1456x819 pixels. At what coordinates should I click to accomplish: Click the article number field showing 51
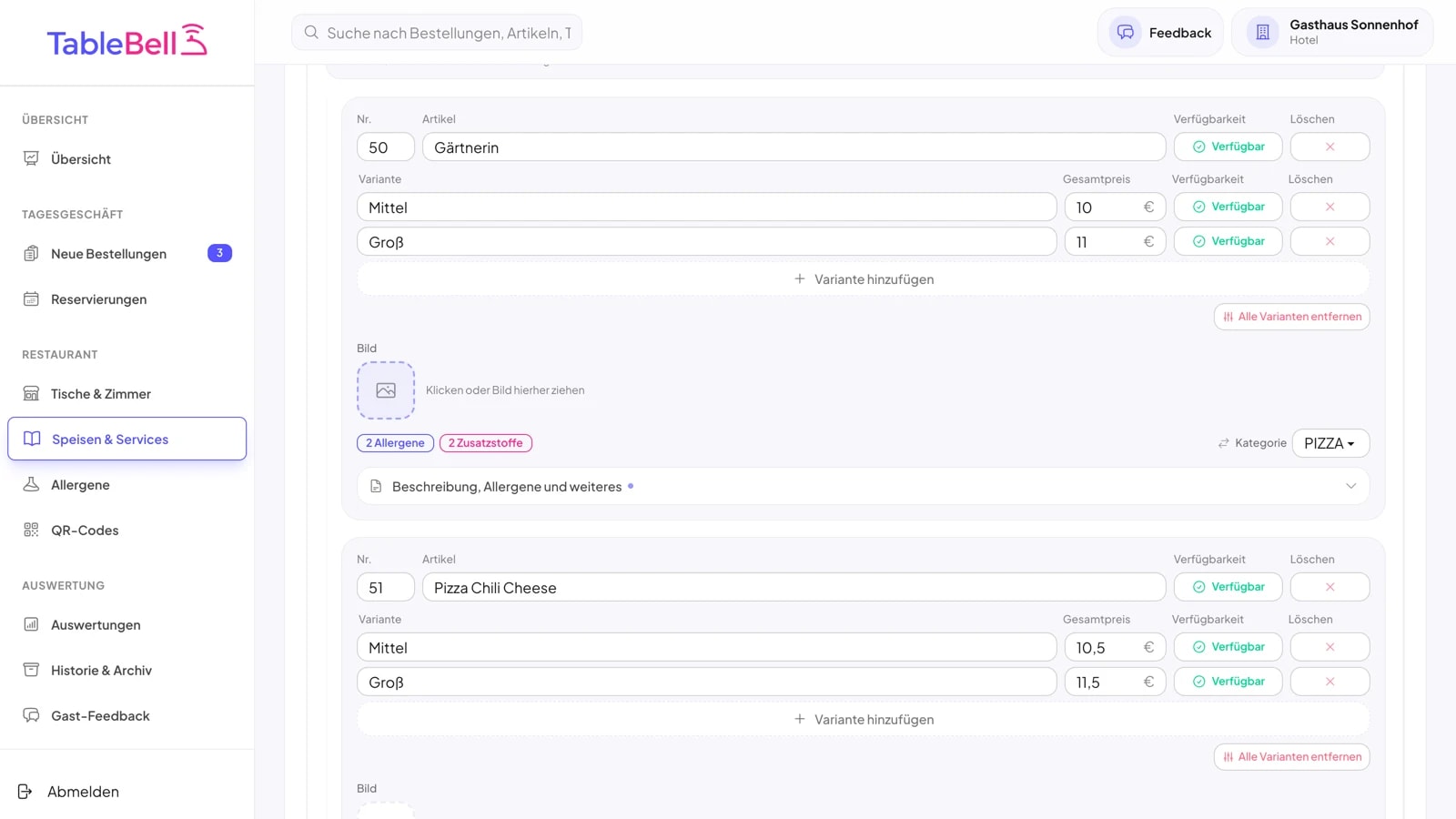tap(386, 588)
